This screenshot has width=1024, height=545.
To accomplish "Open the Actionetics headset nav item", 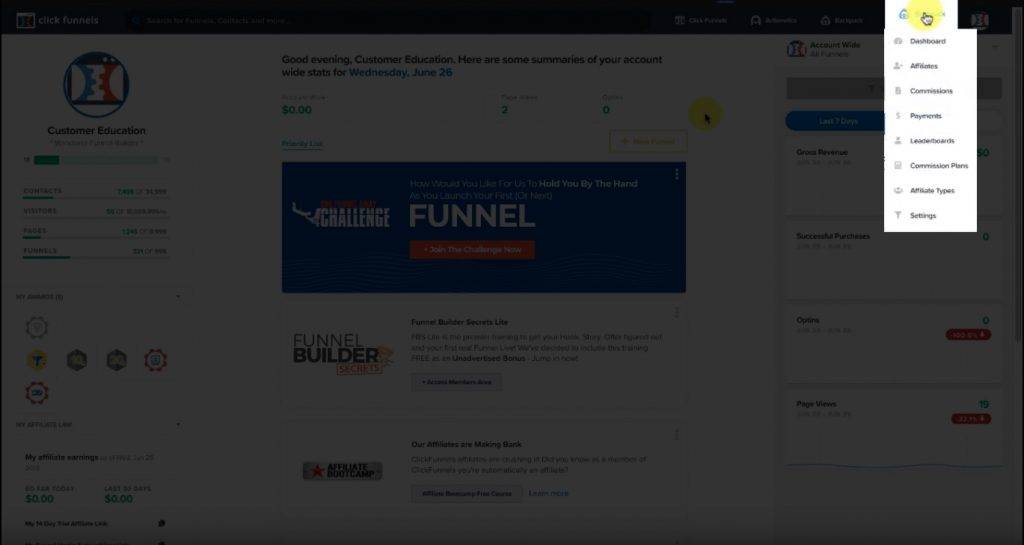I will tap(774, 20).
